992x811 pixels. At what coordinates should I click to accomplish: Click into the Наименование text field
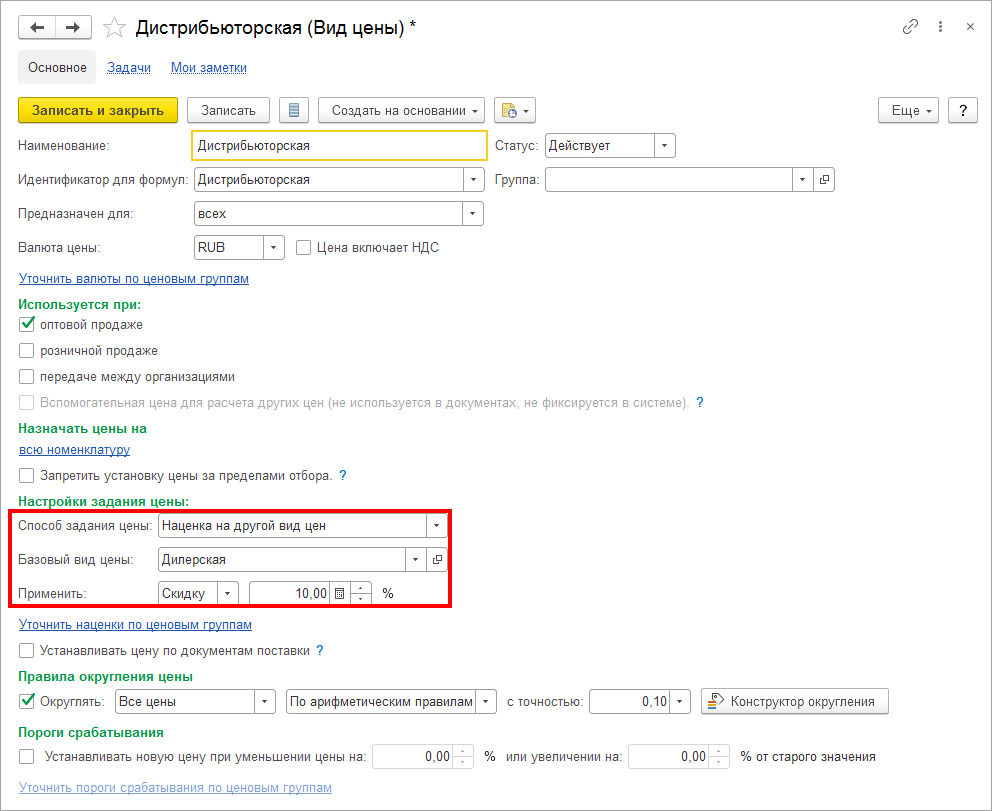[325, 146]
